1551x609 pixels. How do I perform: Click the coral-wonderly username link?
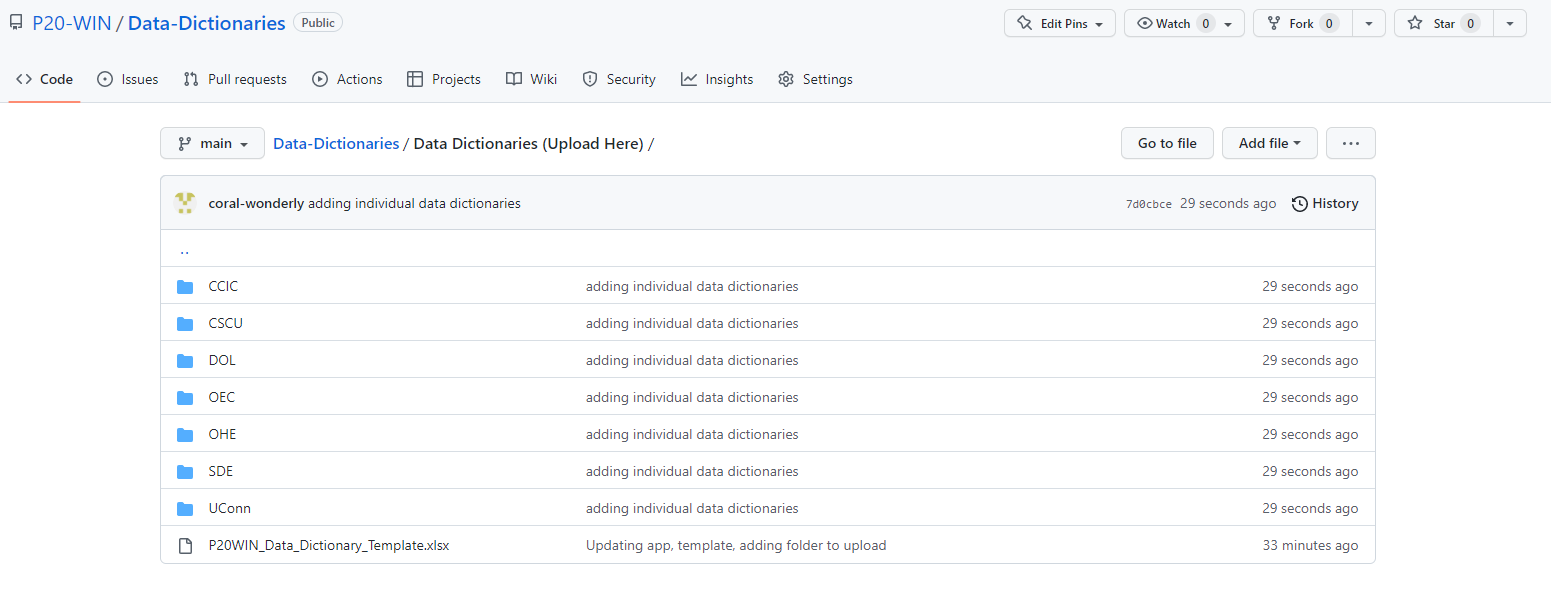pyautogui.click(x=256, y=203)
